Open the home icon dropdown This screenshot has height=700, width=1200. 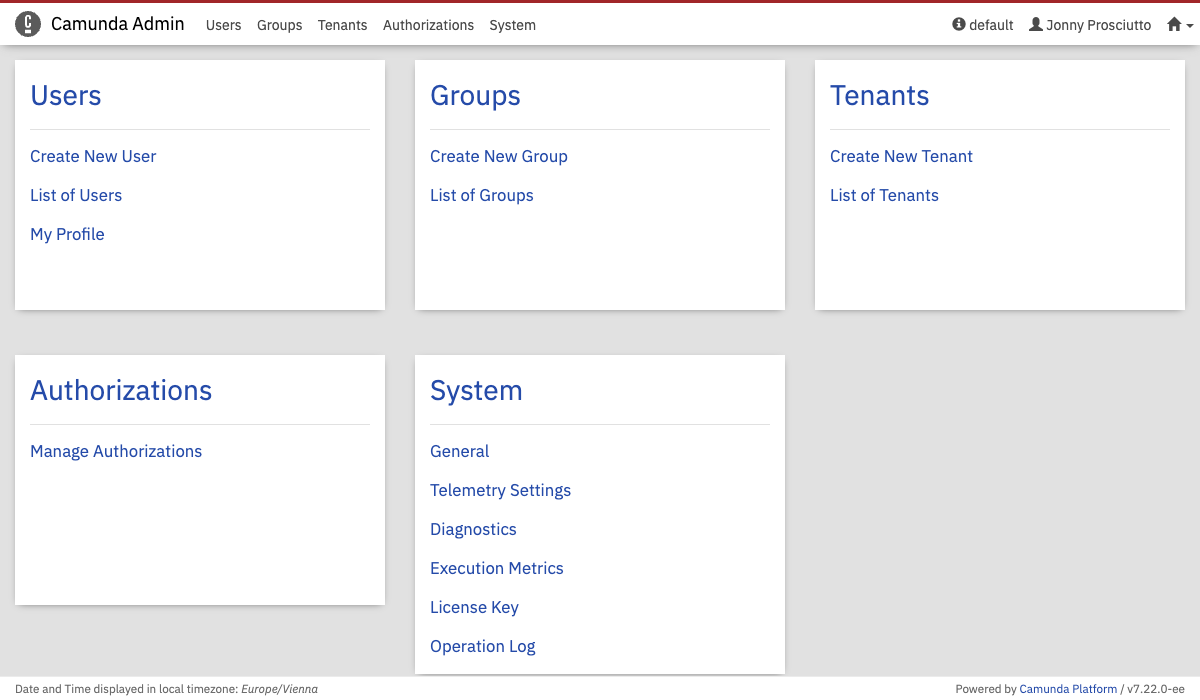coord(1179,24)
